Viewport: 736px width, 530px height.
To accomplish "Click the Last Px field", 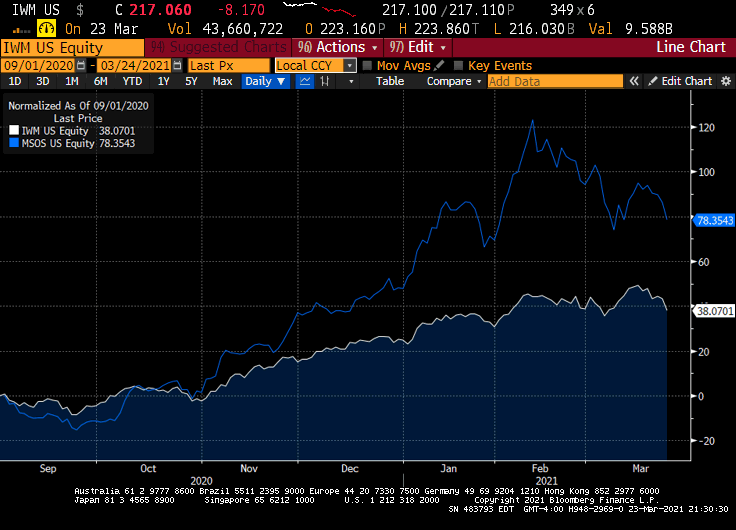I will (229, 65).
